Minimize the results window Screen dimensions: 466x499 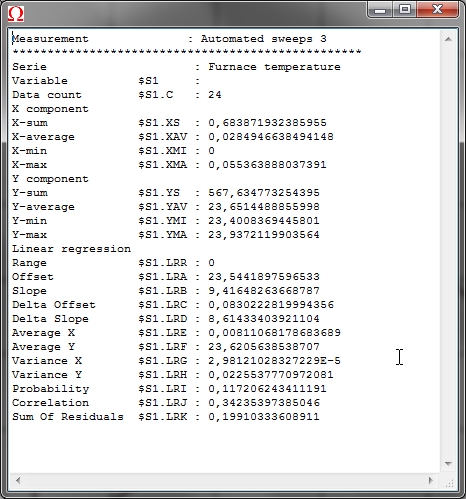pos(380,10)
